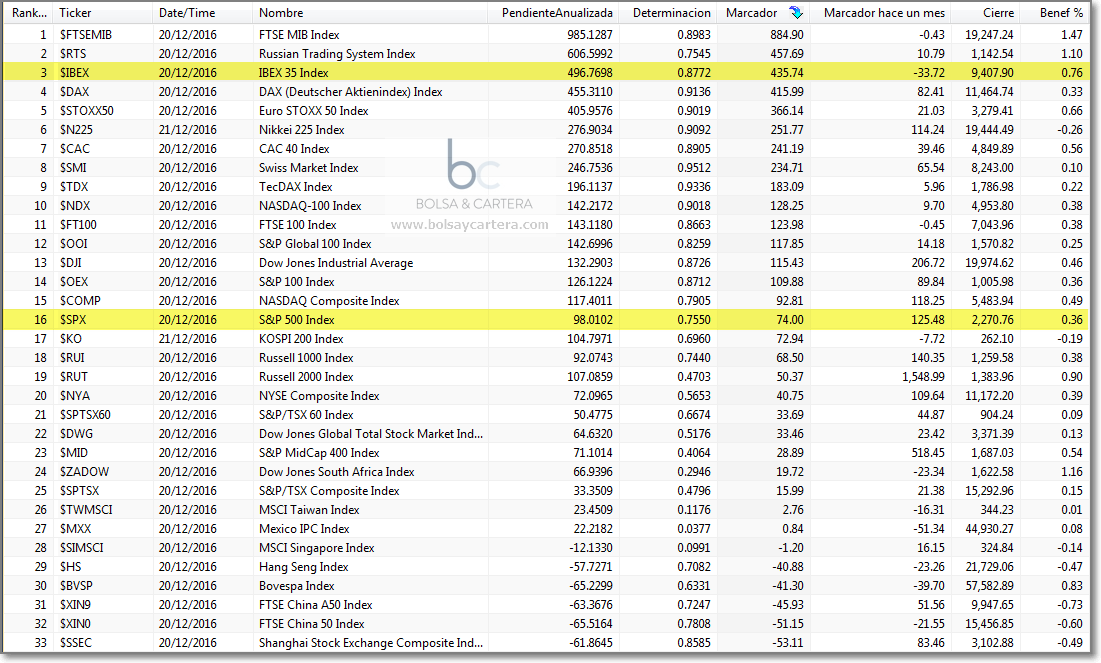
Task: Select the KOSPI 200 Index row
Action: pyautogui.click(x=546, y=338)
